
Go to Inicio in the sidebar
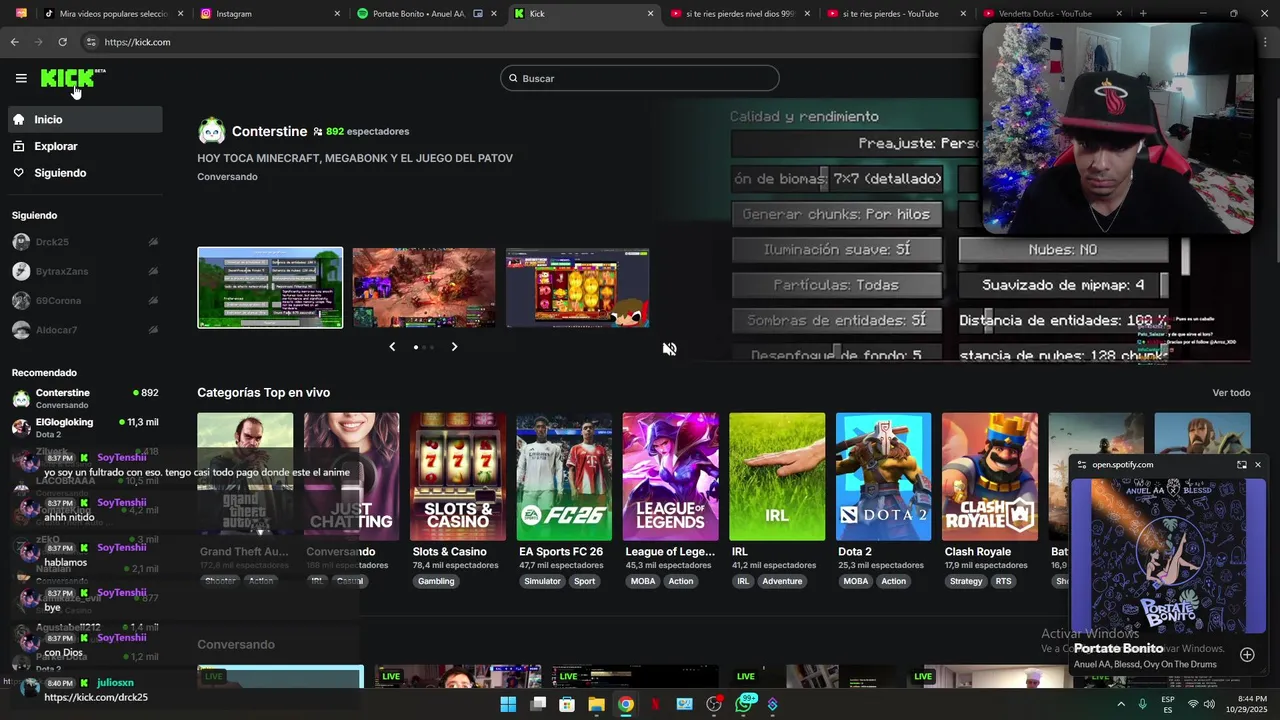pyautogui.click(x=83, y=119)
